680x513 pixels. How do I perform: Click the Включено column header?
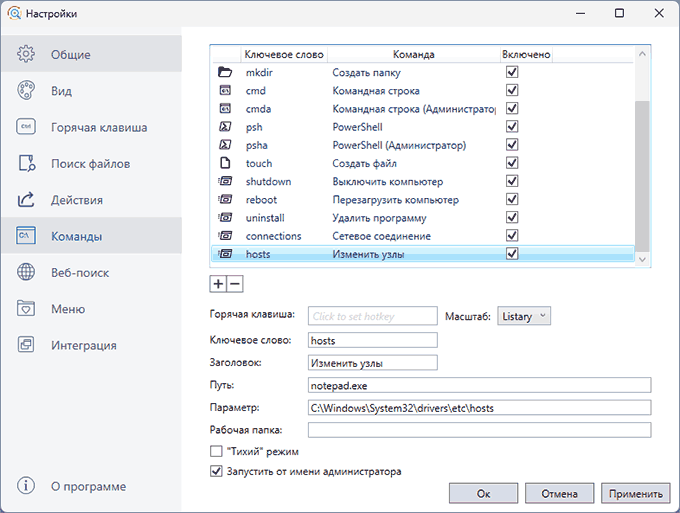click(x=526, y=54)
